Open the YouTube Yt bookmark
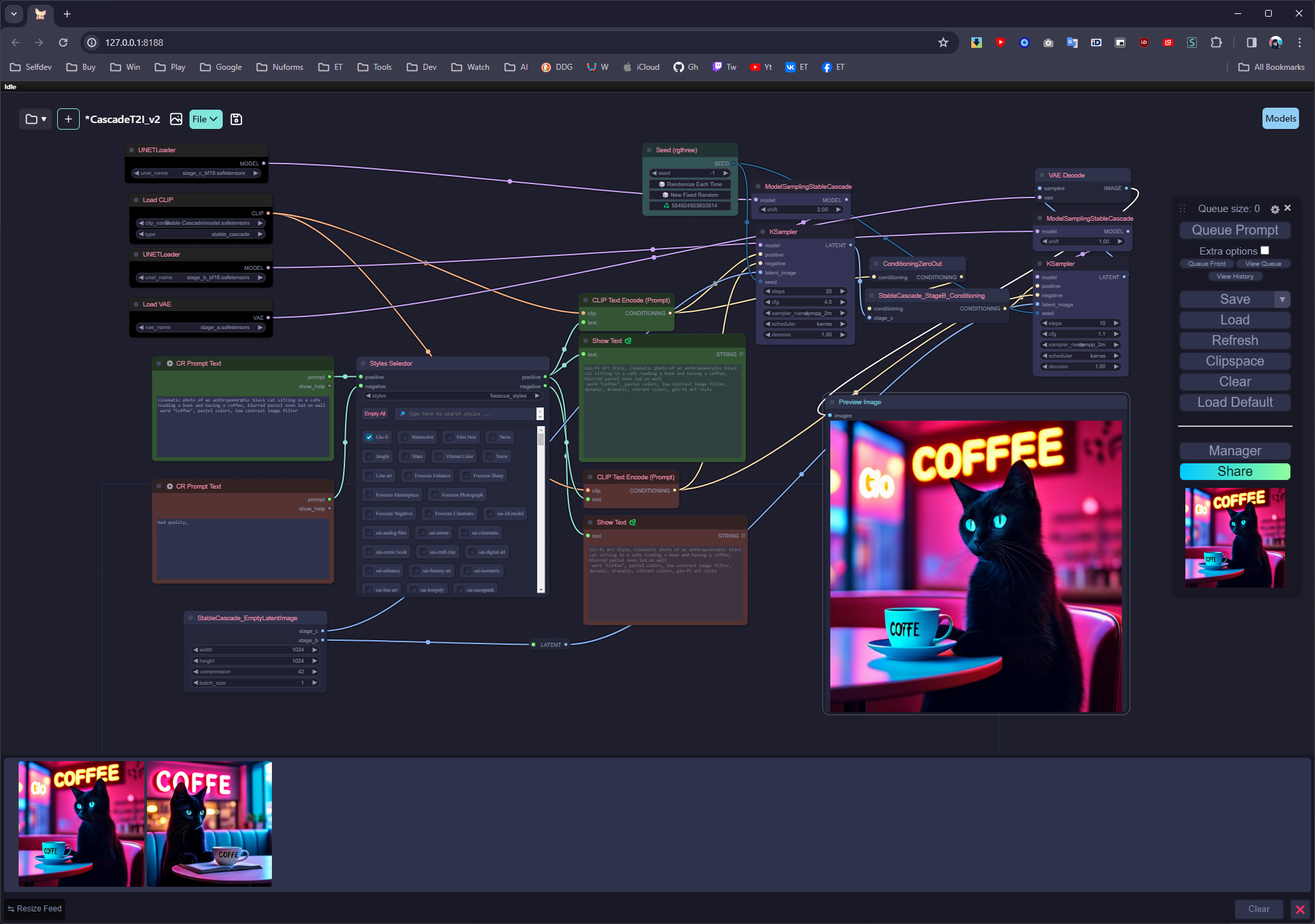 tap(761, 67)
